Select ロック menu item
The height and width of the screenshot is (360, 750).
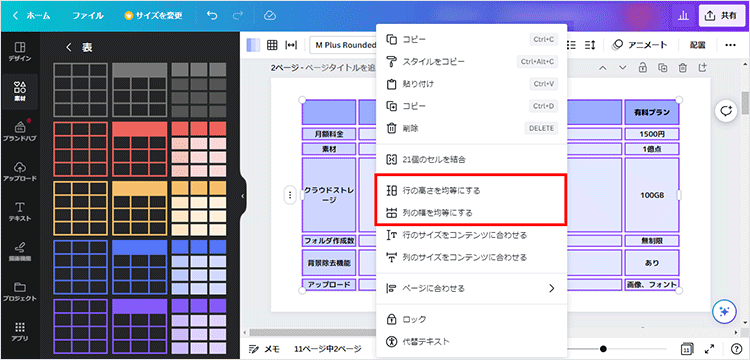472,319
